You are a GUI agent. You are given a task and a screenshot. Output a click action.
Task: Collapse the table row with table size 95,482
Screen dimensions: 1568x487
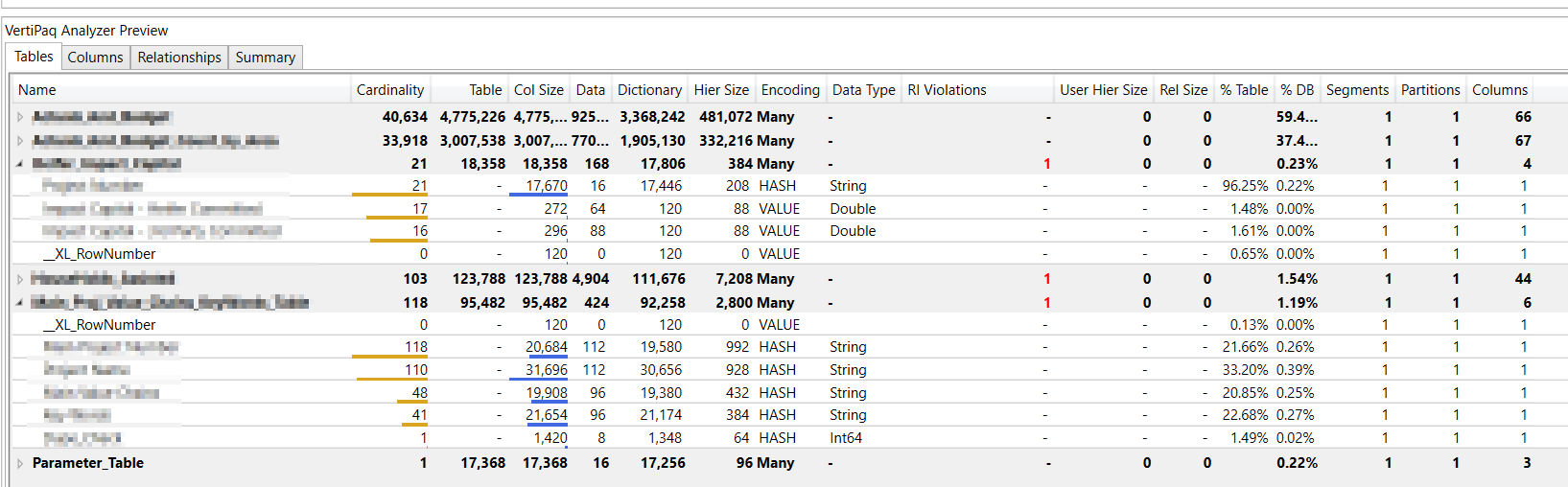click(20, 303)
